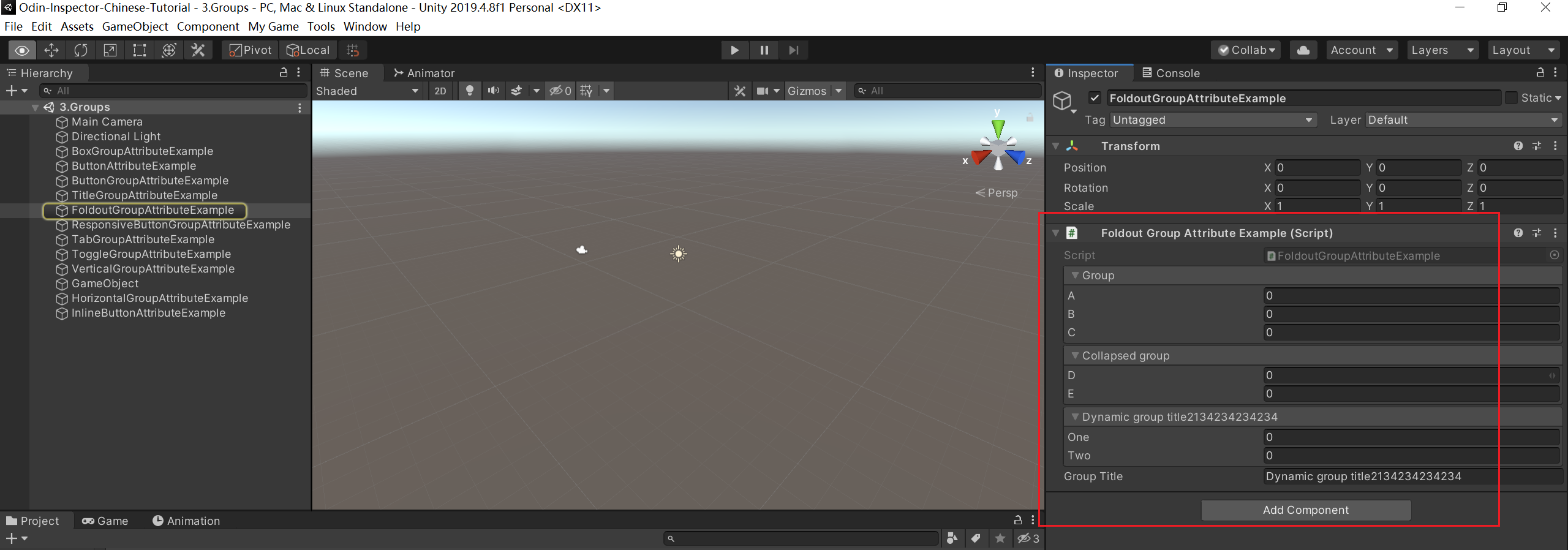
Task: Open the Shaded draw mode dropdown
Action: [x=367, y=91]
